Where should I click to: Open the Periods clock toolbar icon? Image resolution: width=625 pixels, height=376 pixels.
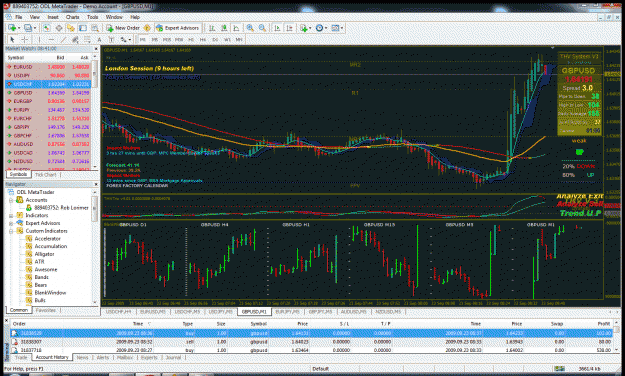click(319, 28)
